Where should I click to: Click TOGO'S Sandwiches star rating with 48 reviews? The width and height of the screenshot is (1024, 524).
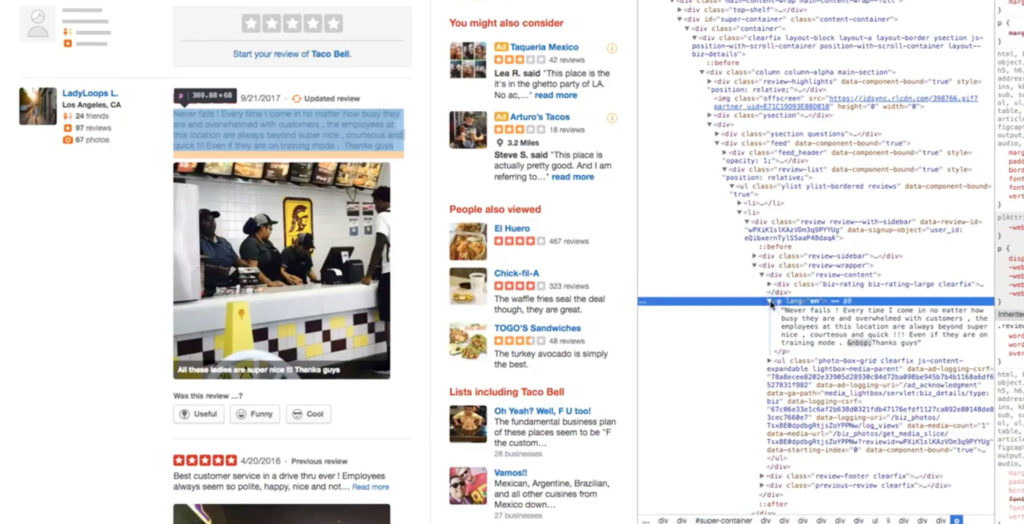tap(519, 341)
